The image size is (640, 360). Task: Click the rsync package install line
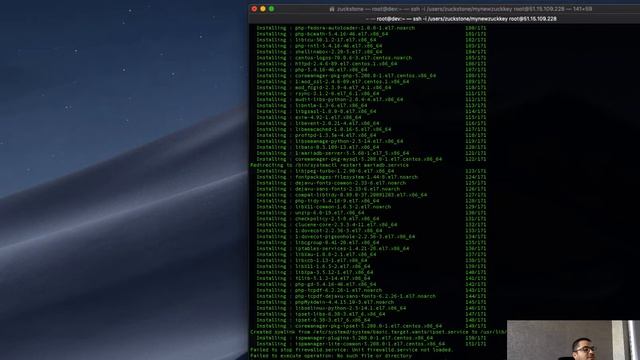tap(371, 94)
